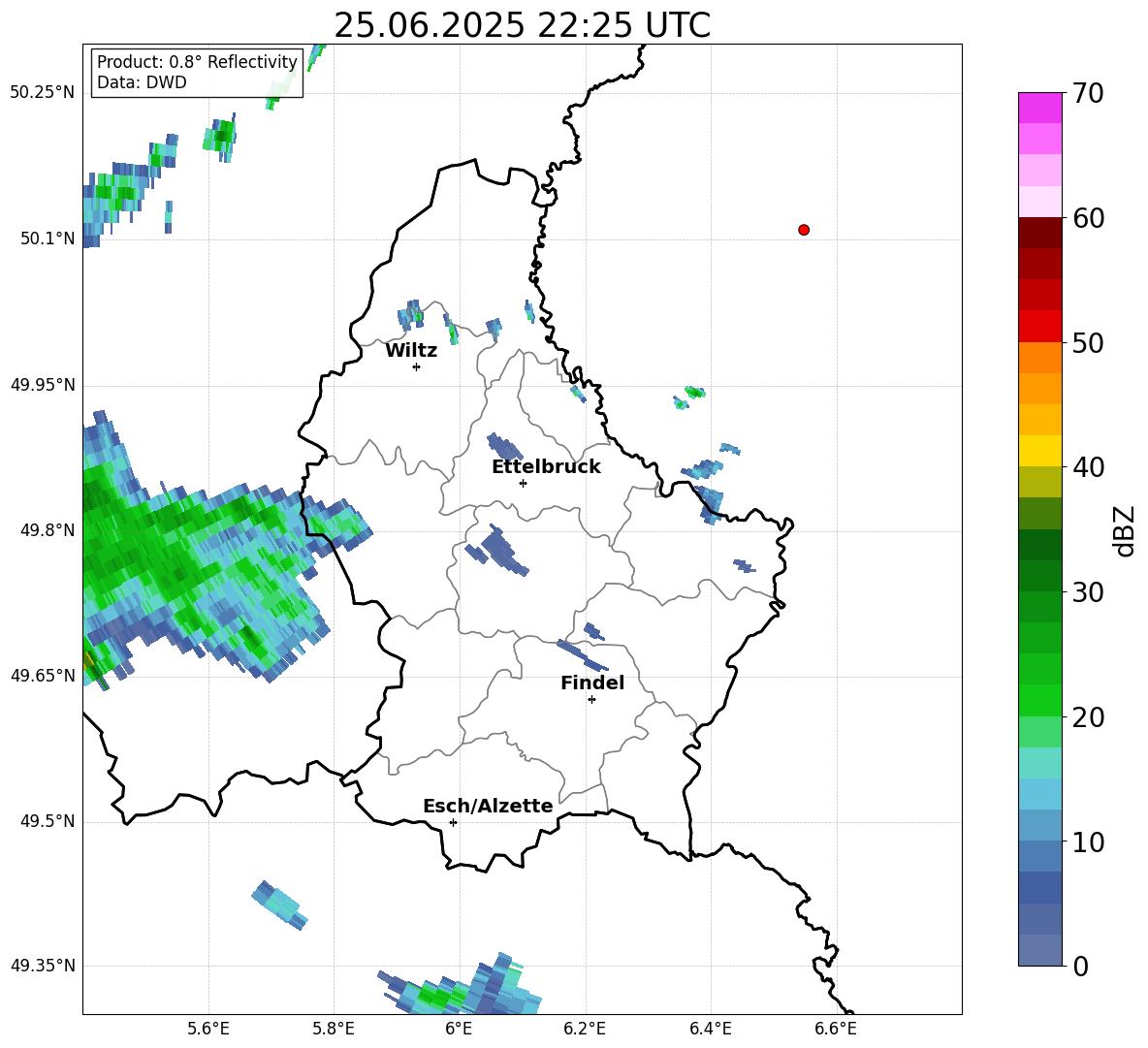
Task: Click the 20 tick on the colorbar
Action: click(x=1087, y=717)
